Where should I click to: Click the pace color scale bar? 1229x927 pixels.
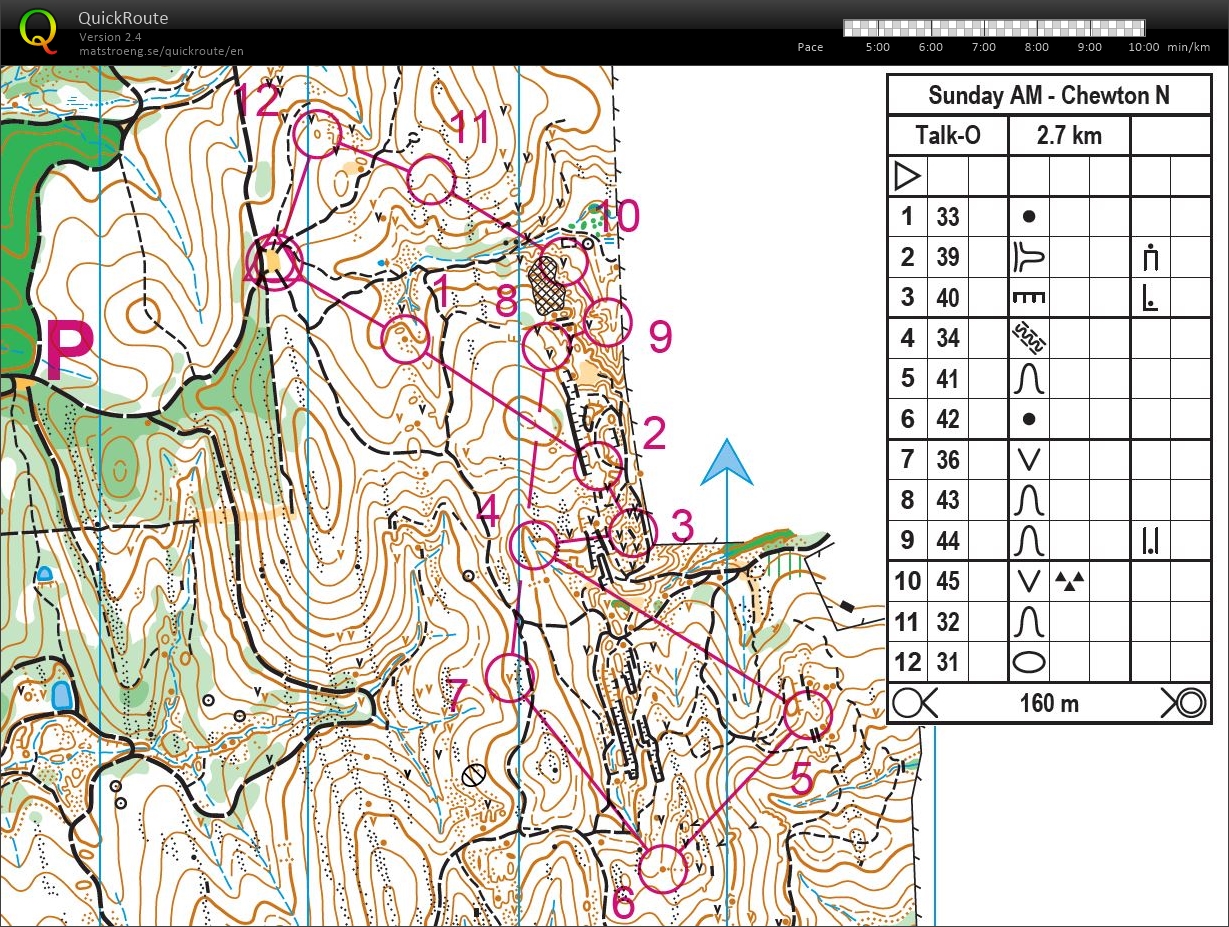click(x=994, y=28)
